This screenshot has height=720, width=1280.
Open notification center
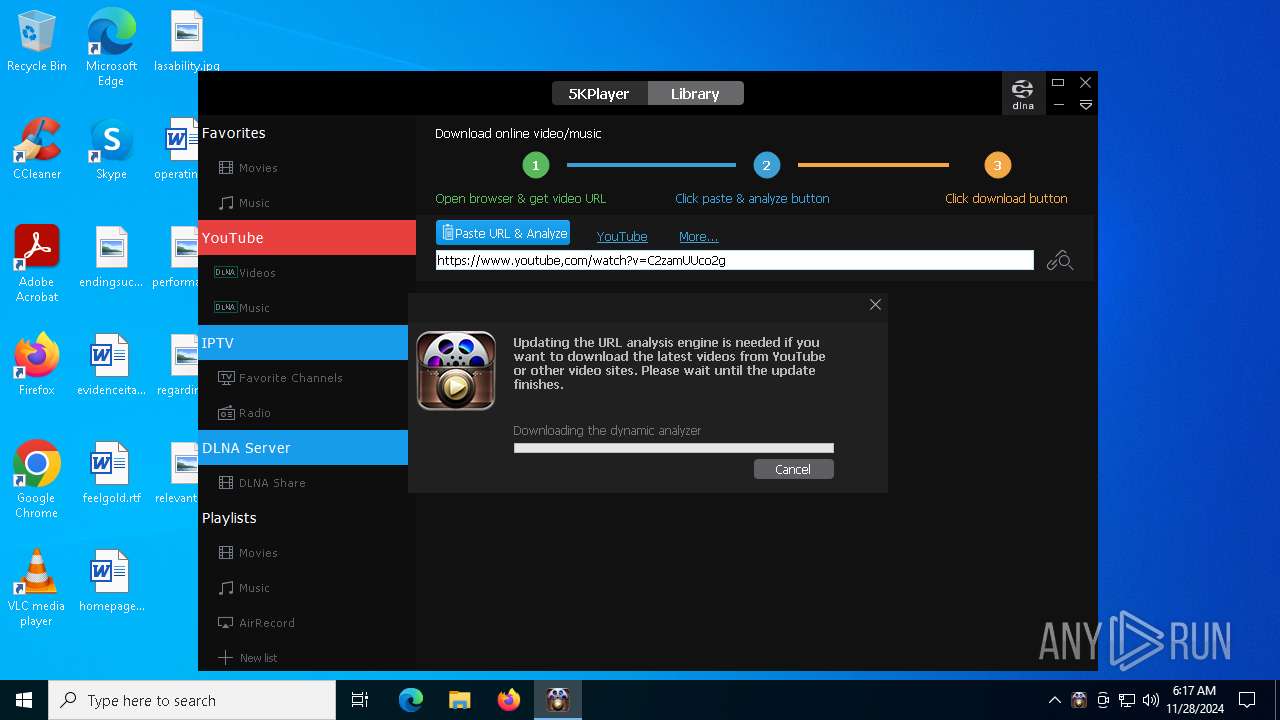[1247, 700]
